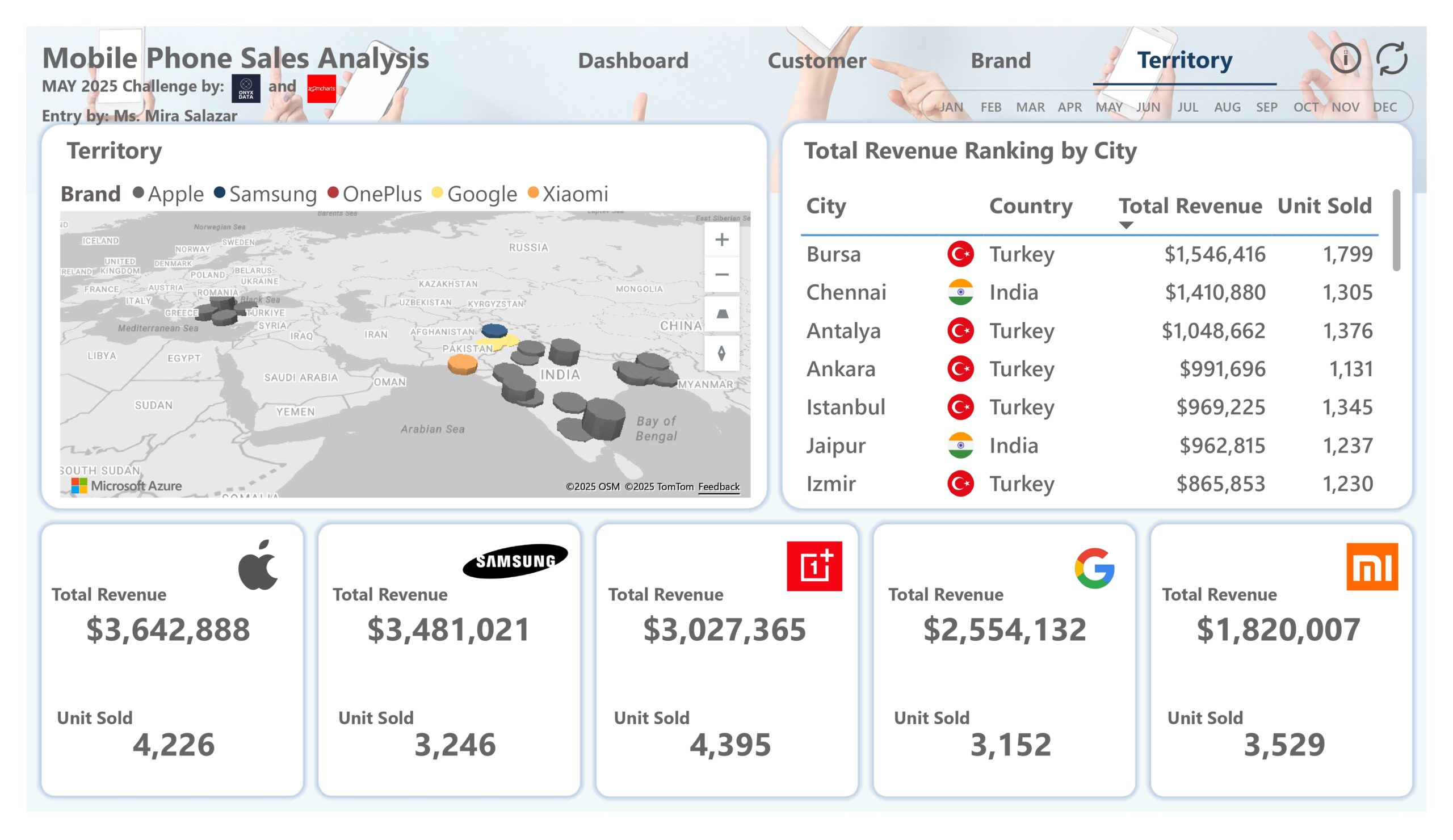Open the Dashboard tab
The width and height of the screenshot is (1453, 840).
[x=633, y=61]
